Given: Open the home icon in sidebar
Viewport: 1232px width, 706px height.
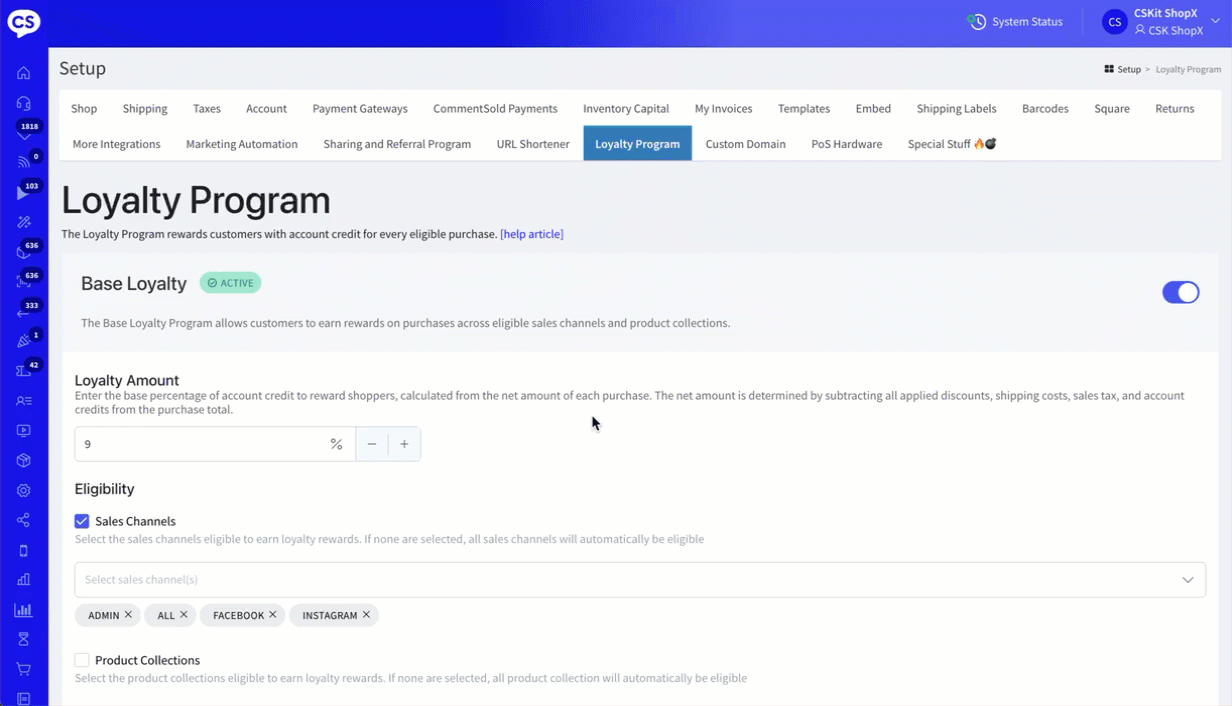Looking at the screenshot, I should [24, 73].
